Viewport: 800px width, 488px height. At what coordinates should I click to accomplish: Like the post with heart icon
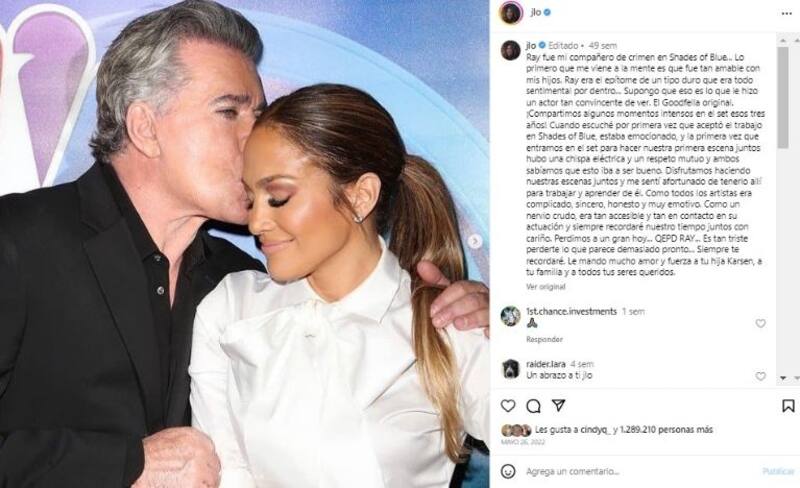[x=508, y=406]
